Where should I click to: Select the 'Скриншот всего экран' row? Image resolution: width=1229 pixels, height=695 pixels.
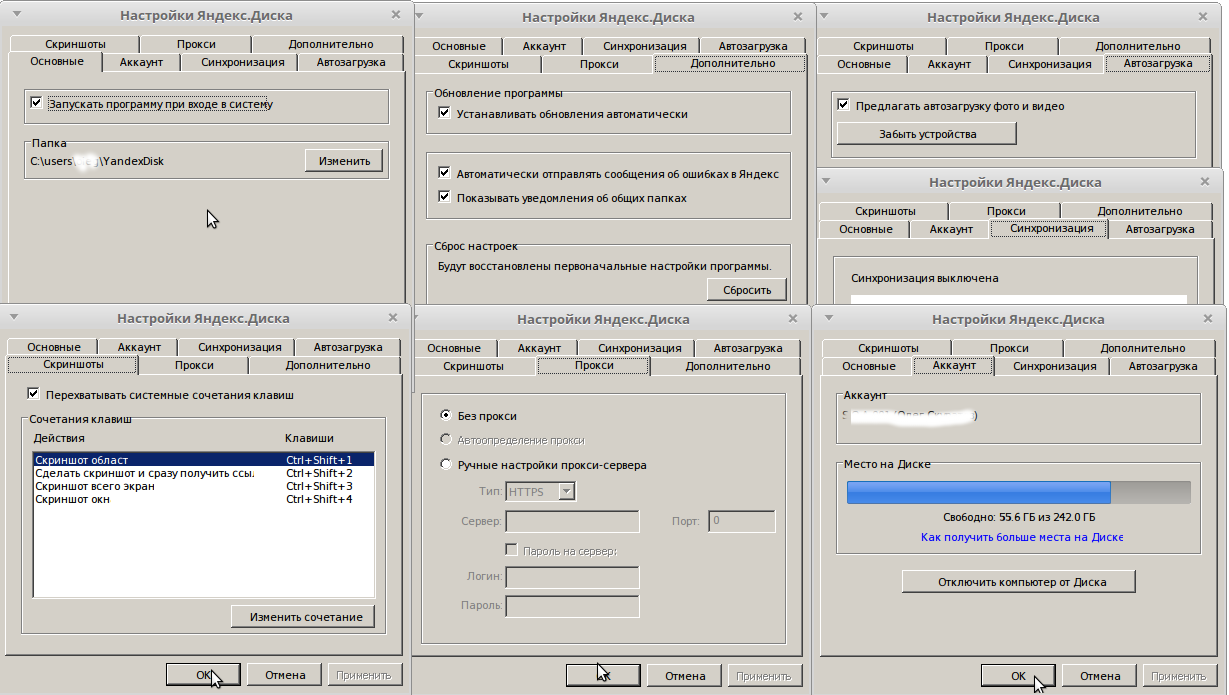point(203,486)
